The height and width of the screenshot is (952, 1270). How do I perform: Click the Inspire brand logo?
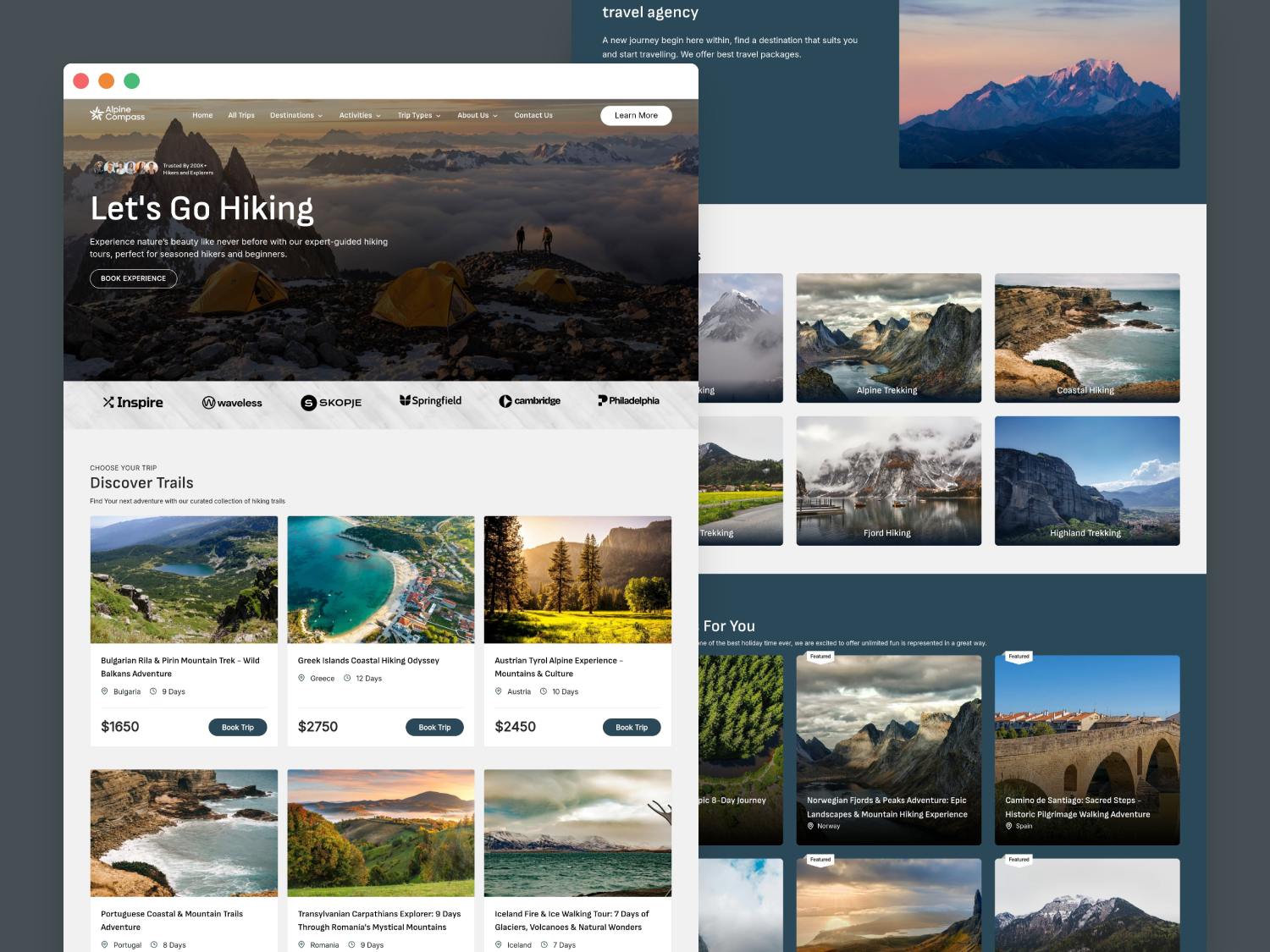(133, 403)
